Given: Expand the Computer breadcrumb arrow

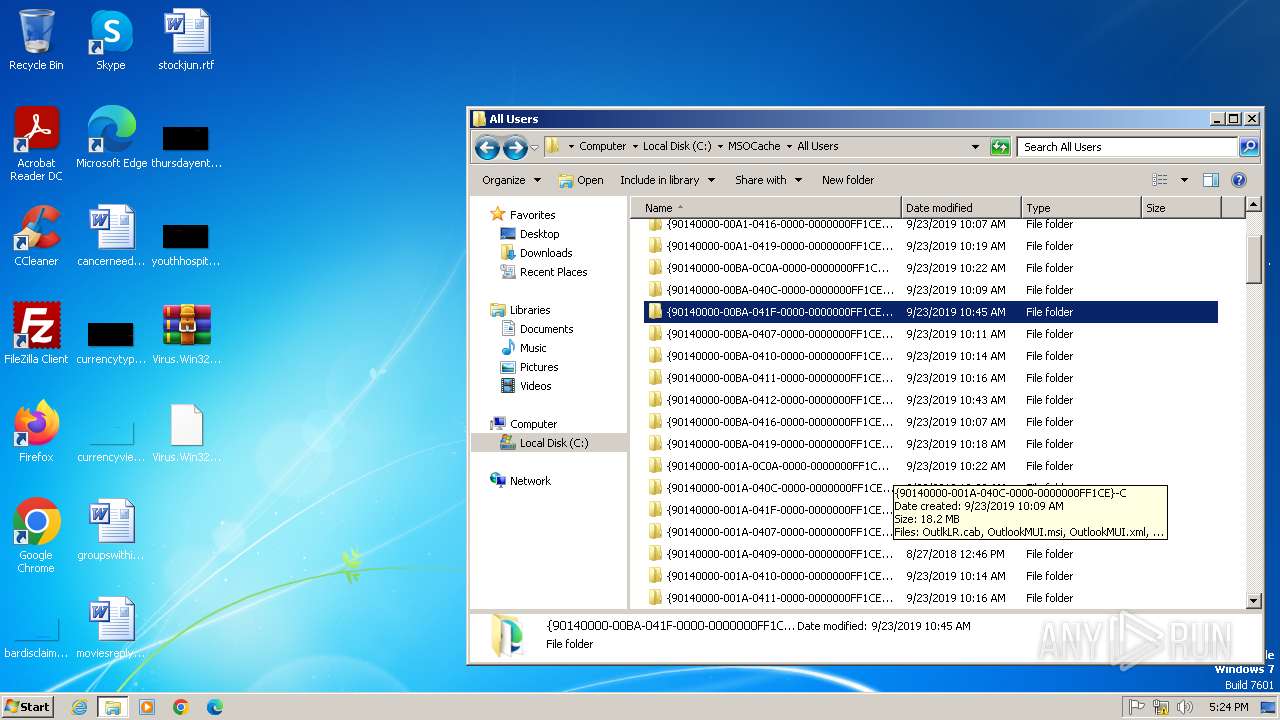Looking at the screenshot, I should [634, 147].
